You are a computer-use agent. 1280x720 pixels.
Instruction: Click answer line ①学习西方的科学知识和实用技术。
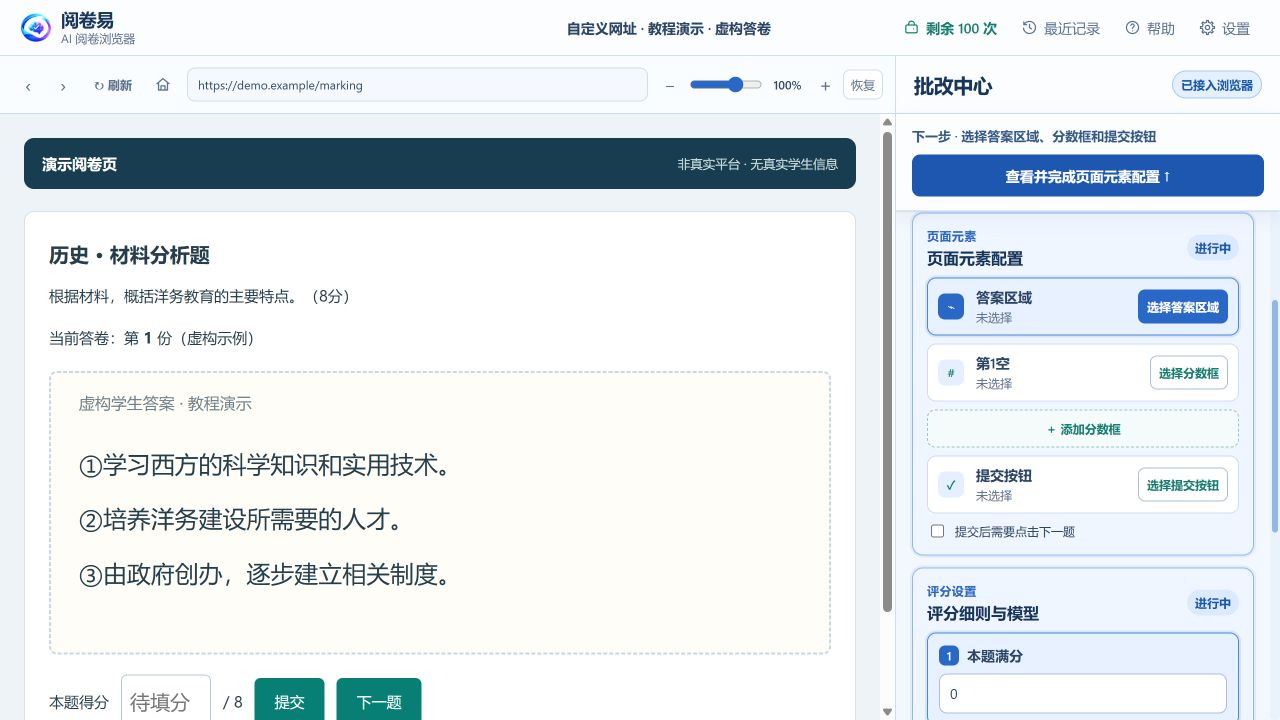(x=265, y=465)
